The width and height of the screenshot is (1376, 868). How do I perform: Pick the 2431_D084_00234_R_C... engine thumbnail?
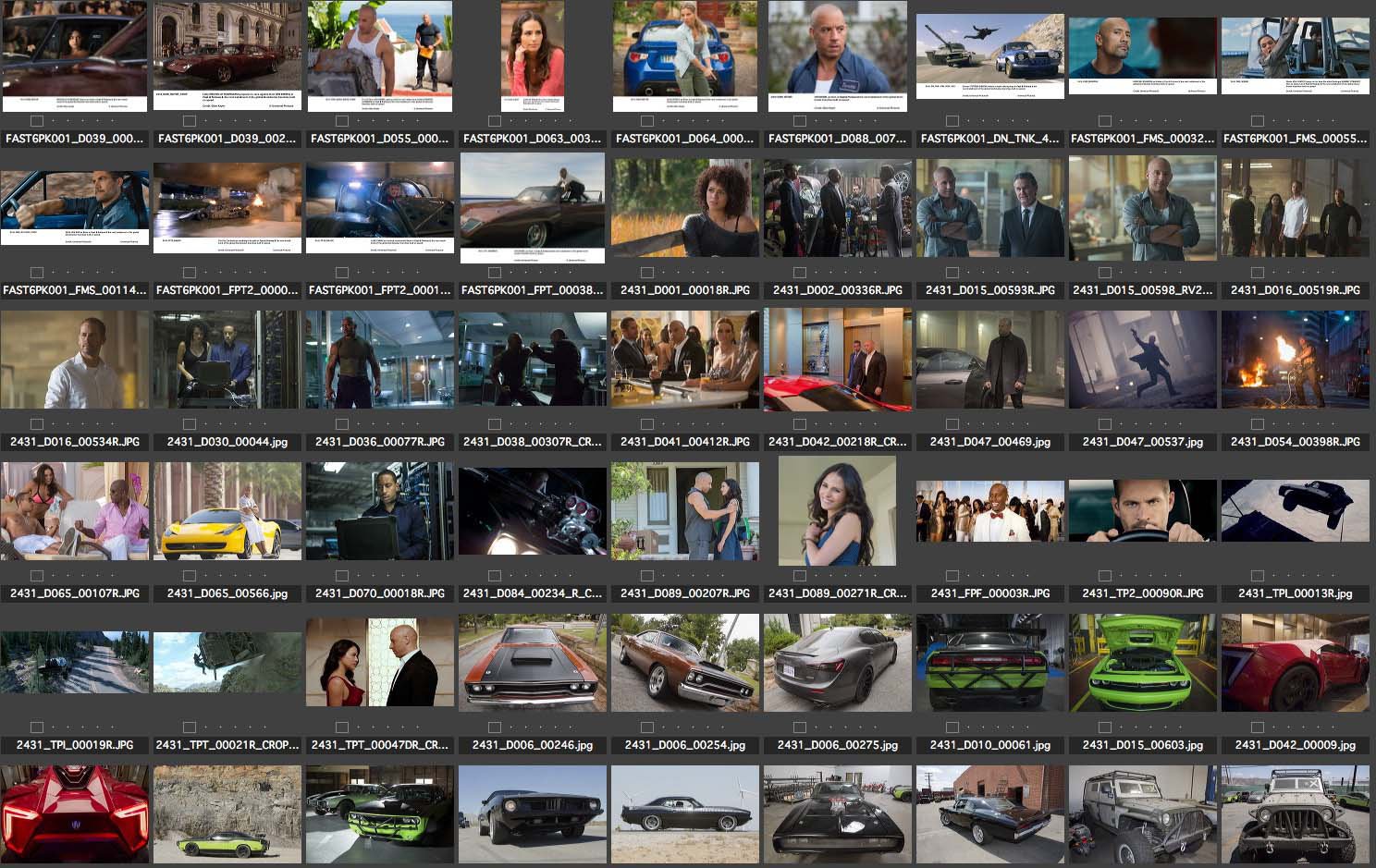(x=533, y=511)
